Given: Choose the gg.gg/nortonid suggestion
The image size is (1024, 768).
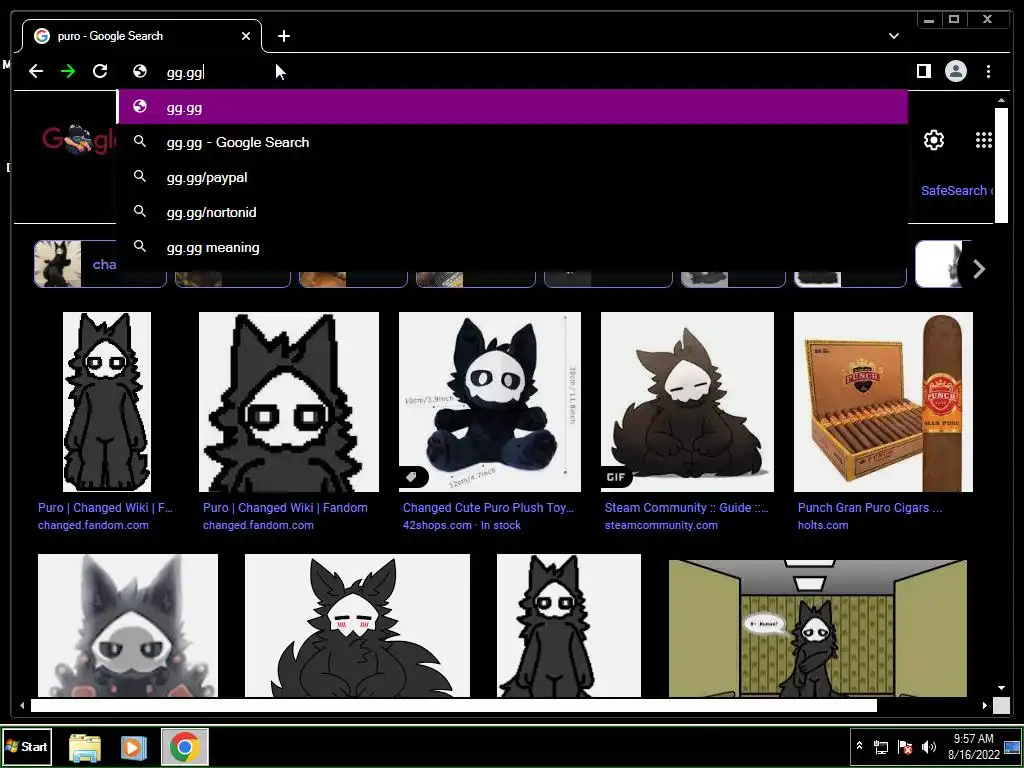Looking at the screenshot, I should tap(513, 212).
